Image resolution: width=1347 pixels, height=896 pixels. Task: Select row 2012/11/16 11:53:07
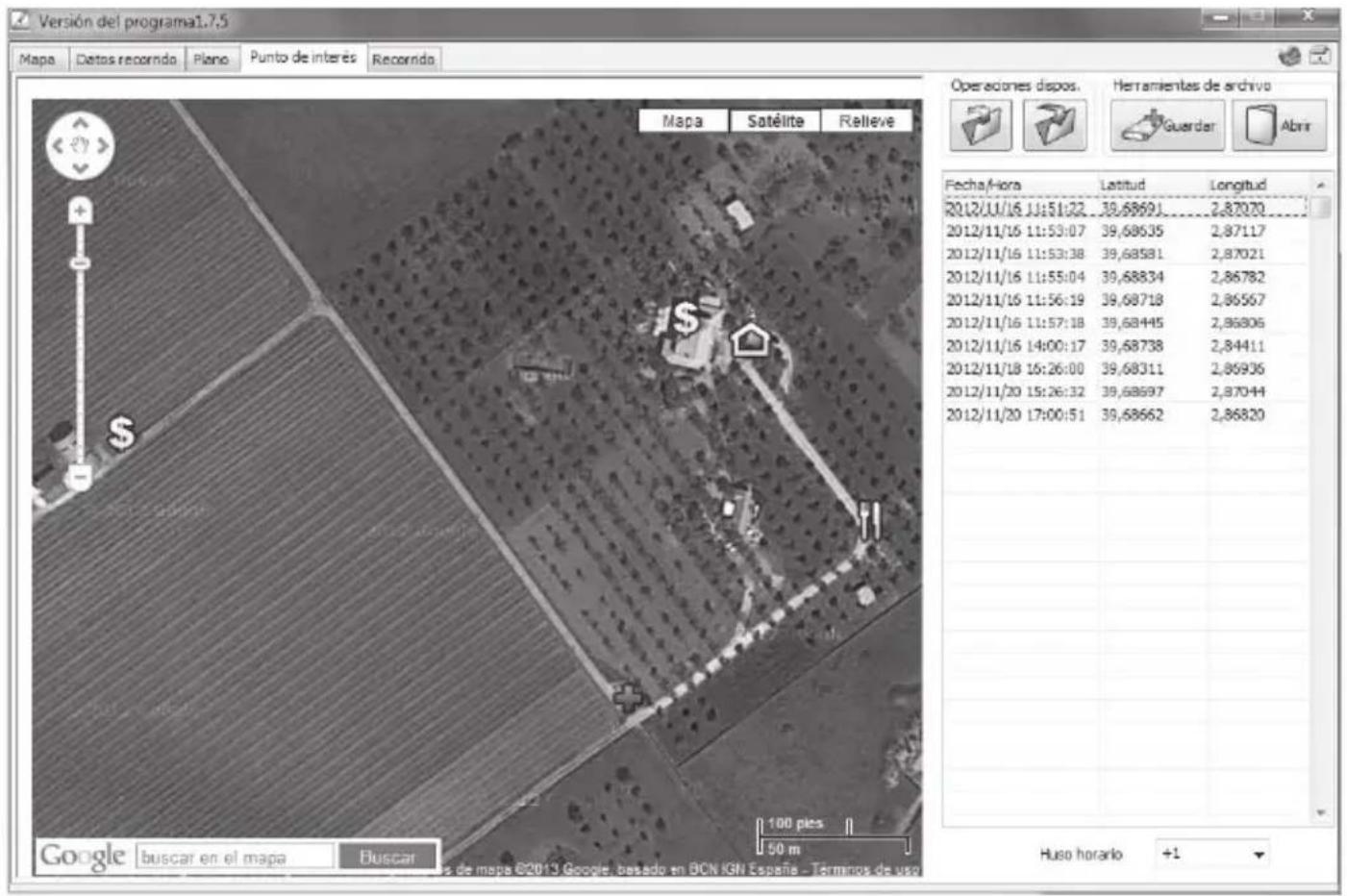[x=1126, y=231]
